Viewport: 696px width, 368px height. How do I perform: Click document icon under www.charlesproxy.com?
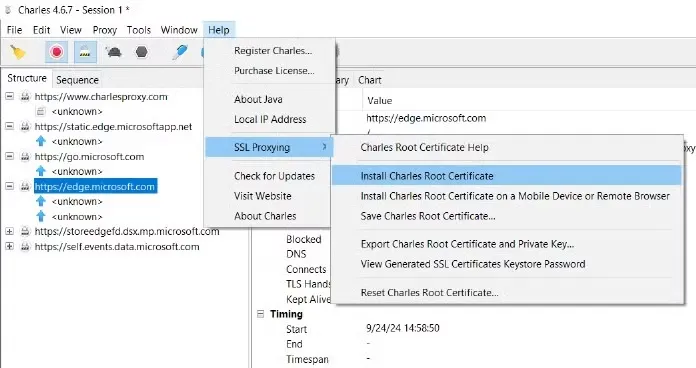(40, 111)
